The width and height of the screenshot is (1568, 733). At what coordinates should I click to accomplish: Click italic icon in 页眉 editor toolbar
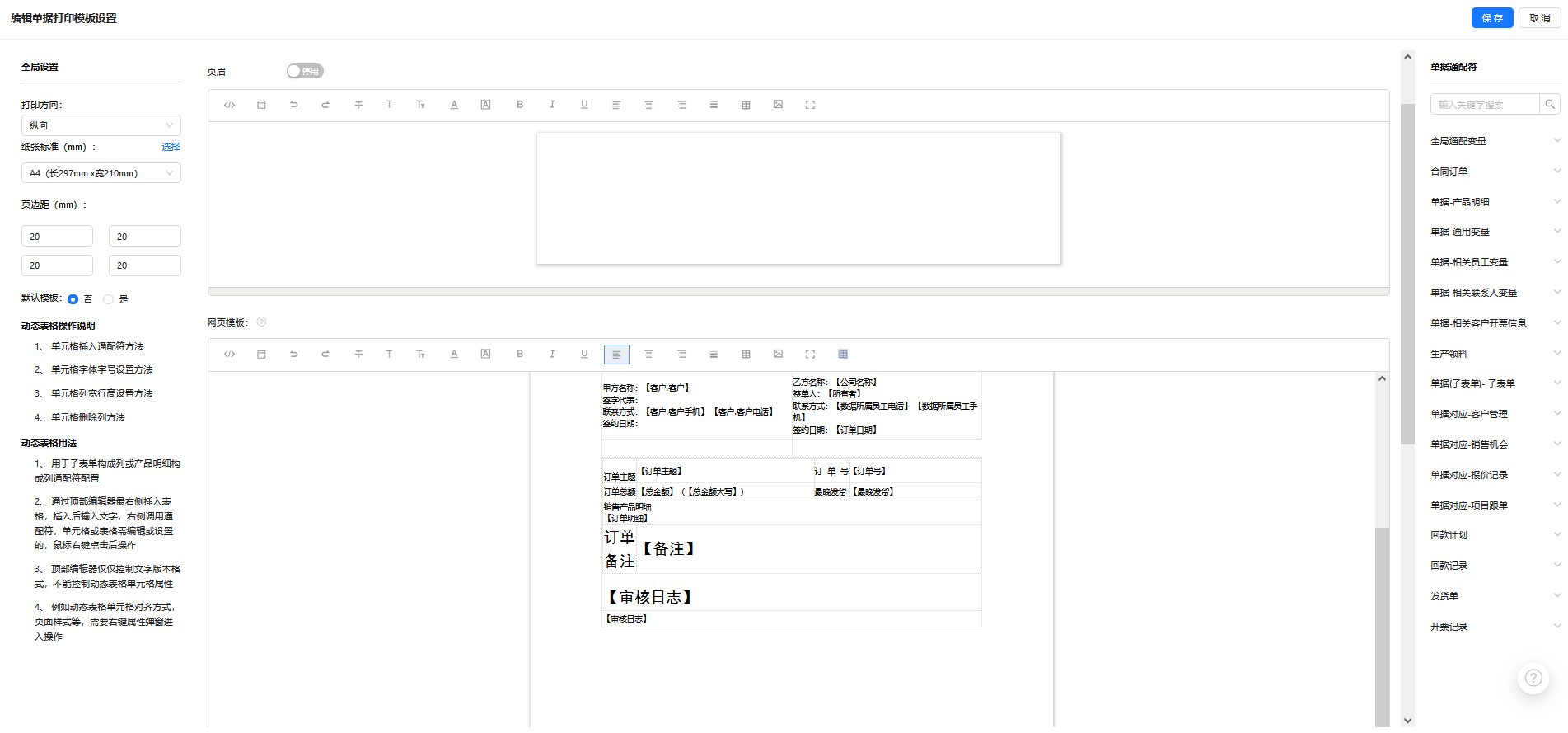pos(551,105)
